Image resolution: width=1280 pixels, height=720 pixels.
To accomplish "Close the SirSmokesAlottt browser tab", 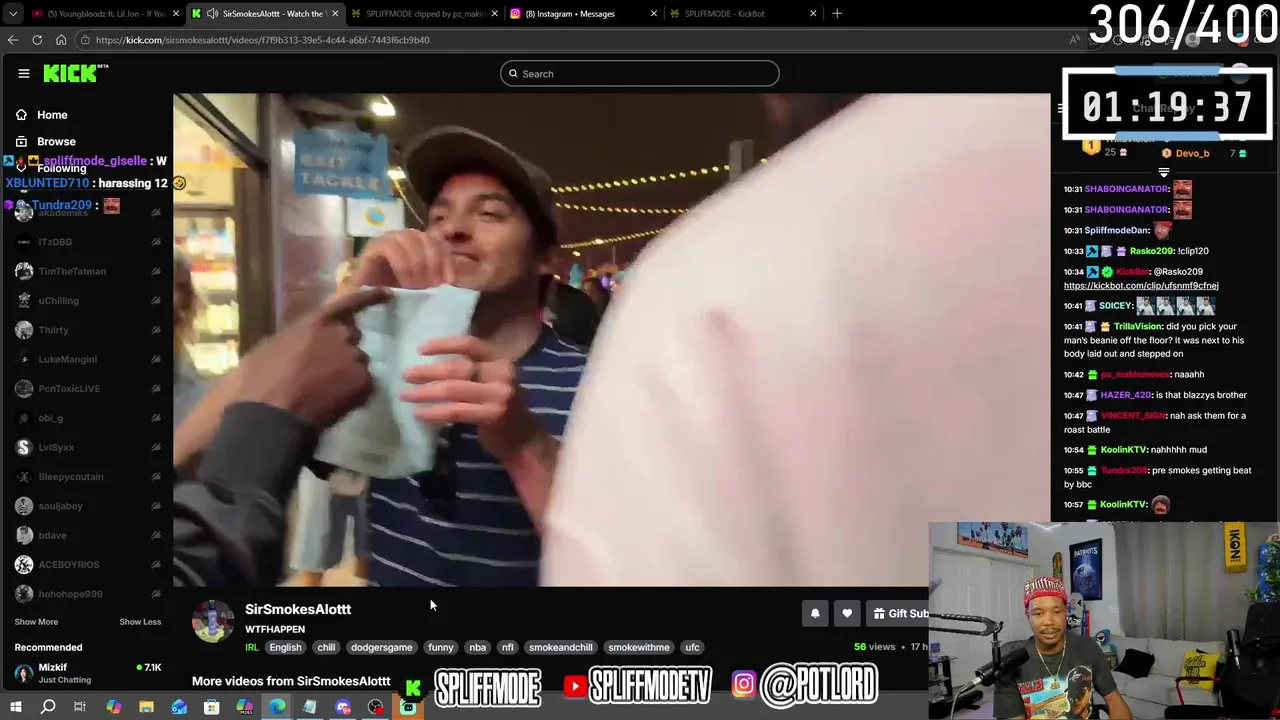I will pos(335,14).
